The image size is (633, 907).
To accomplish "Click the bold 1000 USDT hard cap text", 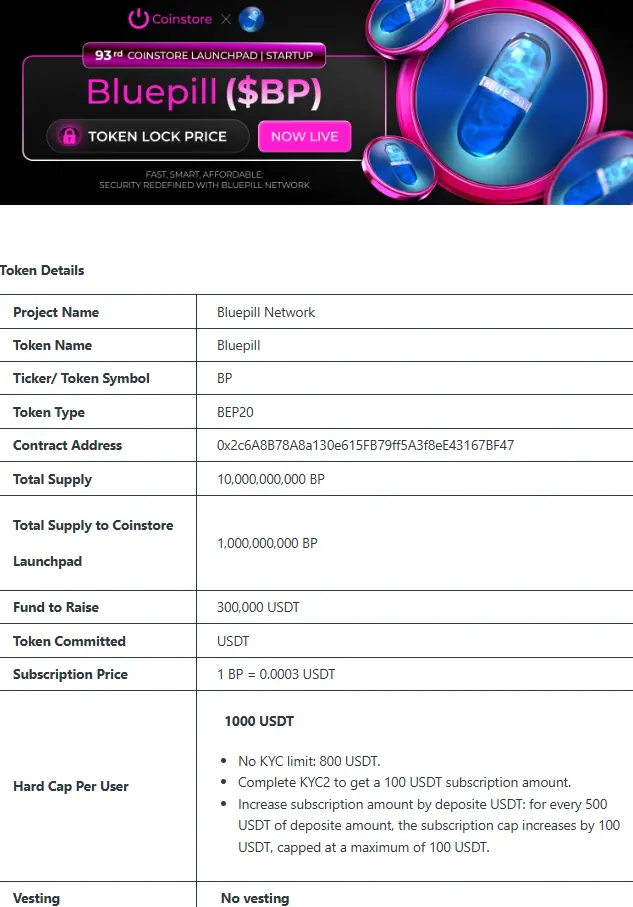I will pos(259,721).
